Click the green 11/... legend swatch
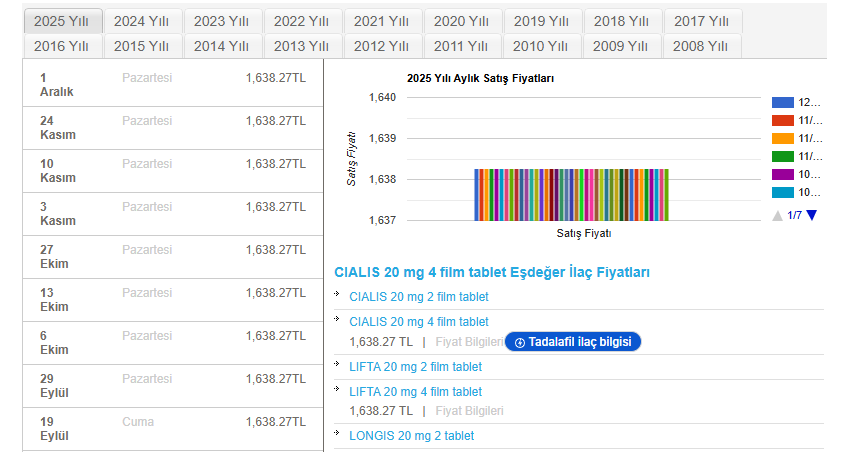Screen dimensions: 868x452 click(783, 157)
